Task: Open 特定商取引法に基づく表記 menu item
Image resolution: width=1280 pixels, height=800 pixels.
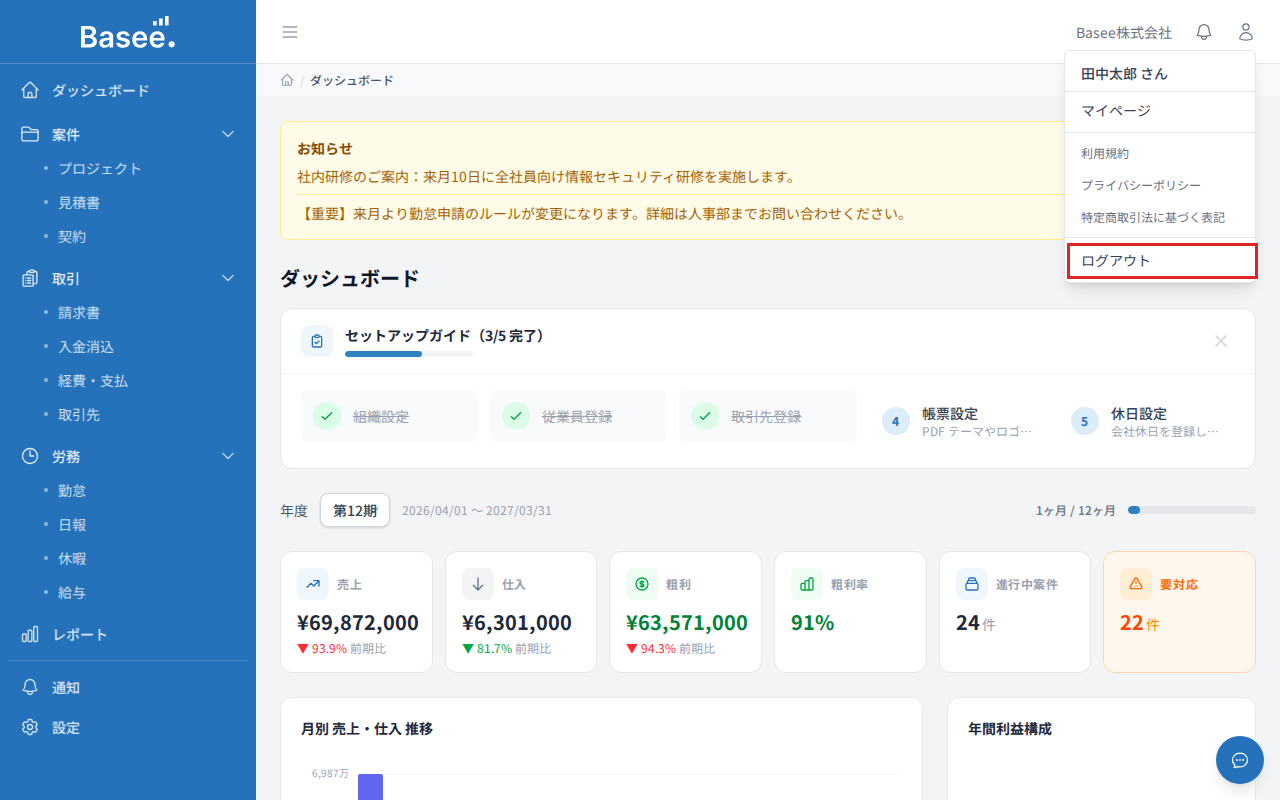Action: (1160, 218)
